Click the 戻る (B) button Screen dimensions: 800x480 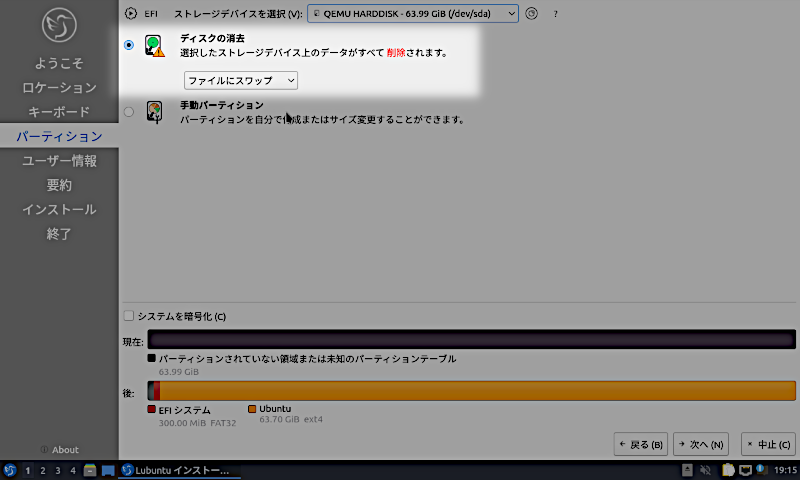tap(641, 444)
